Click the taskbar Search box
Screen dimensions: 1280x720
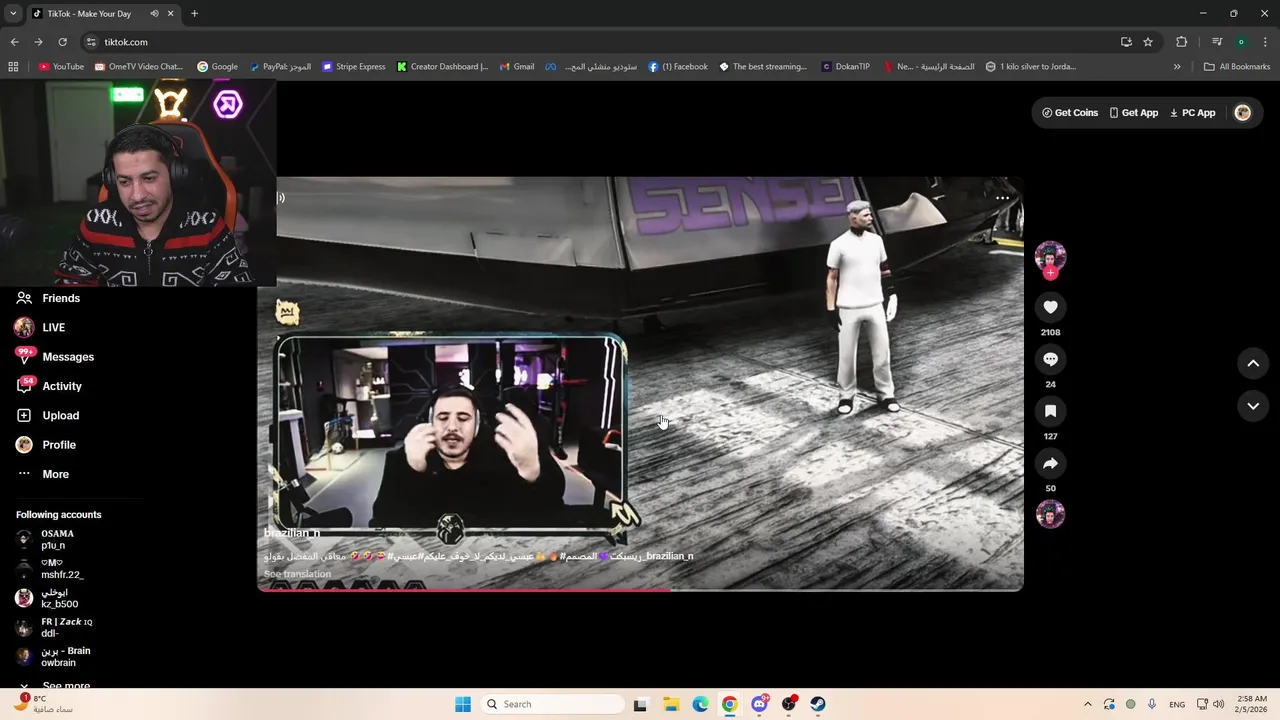(552, 704)
